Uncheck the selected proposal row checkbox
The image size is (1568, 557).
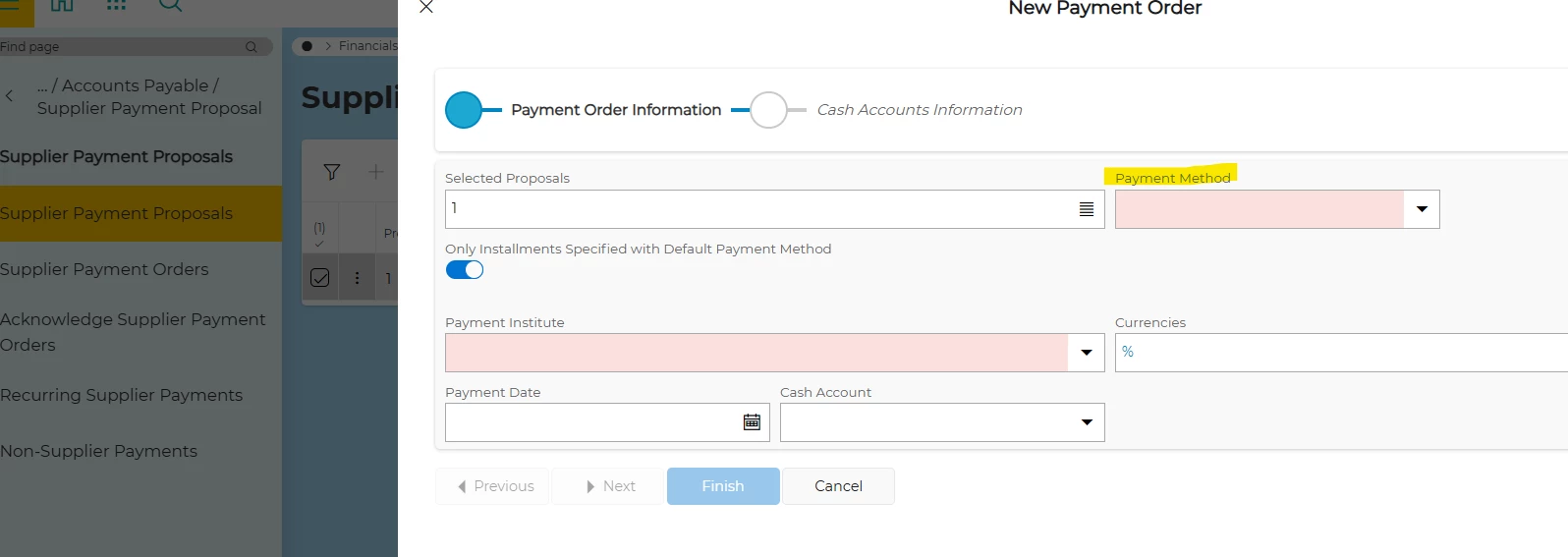click(319, 278)
